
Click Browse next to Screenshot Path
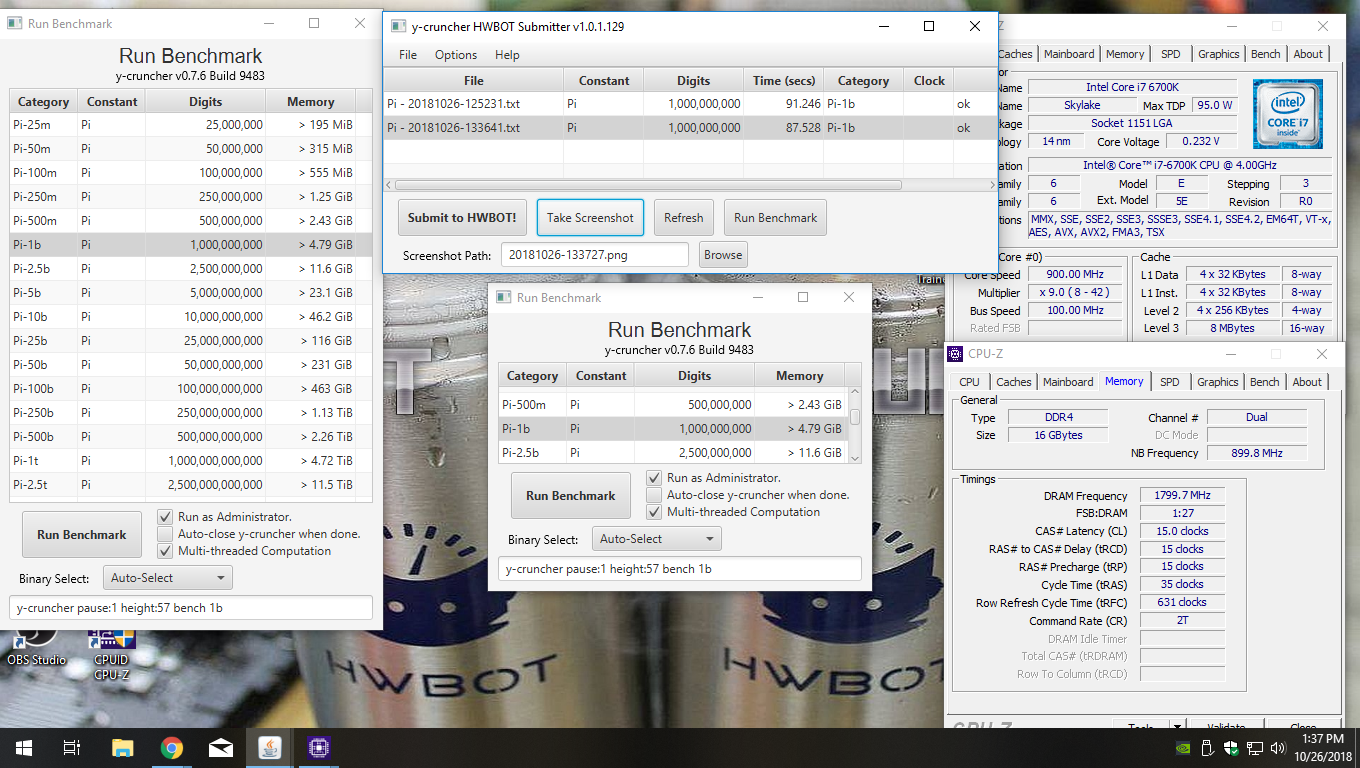coord(723,255)
